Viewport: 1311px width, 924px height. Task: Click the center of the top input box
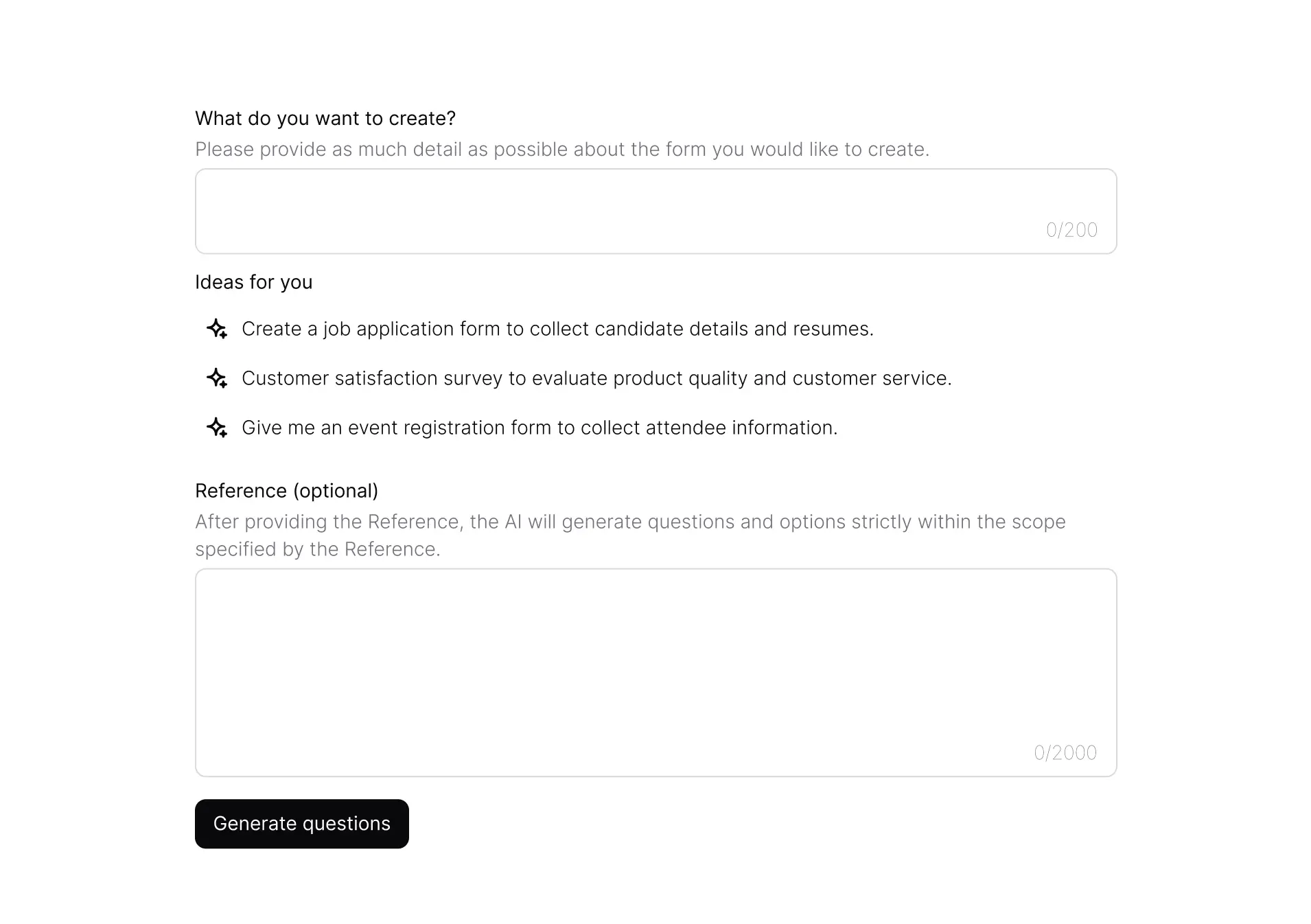(655, 211)
